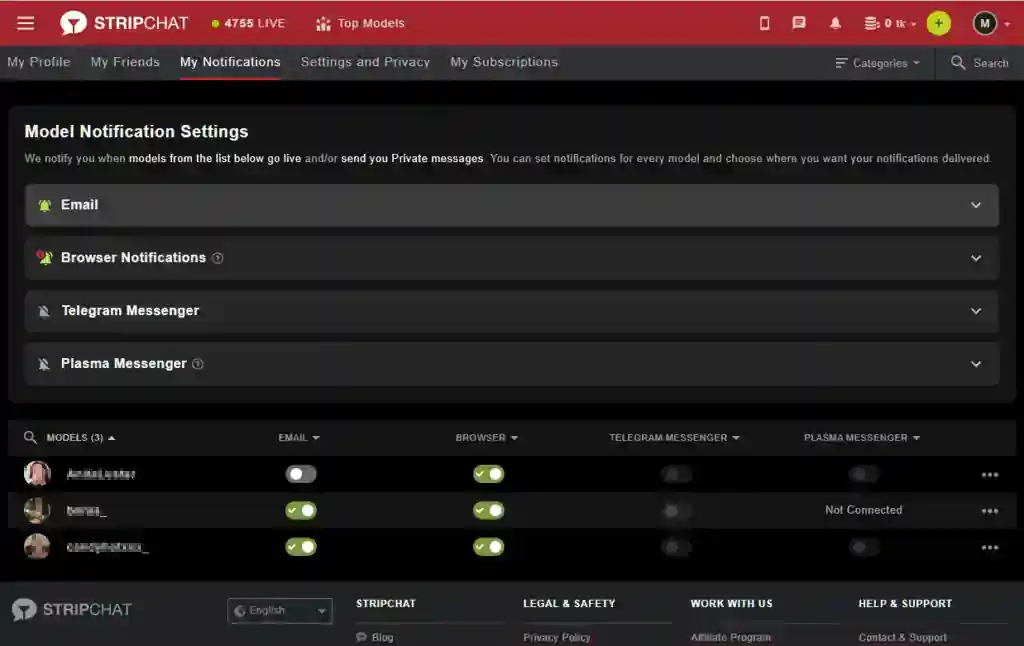Click Search text in the navigation bar
This screenshot has height=646, width=1024.
click(x=991, y=63)
